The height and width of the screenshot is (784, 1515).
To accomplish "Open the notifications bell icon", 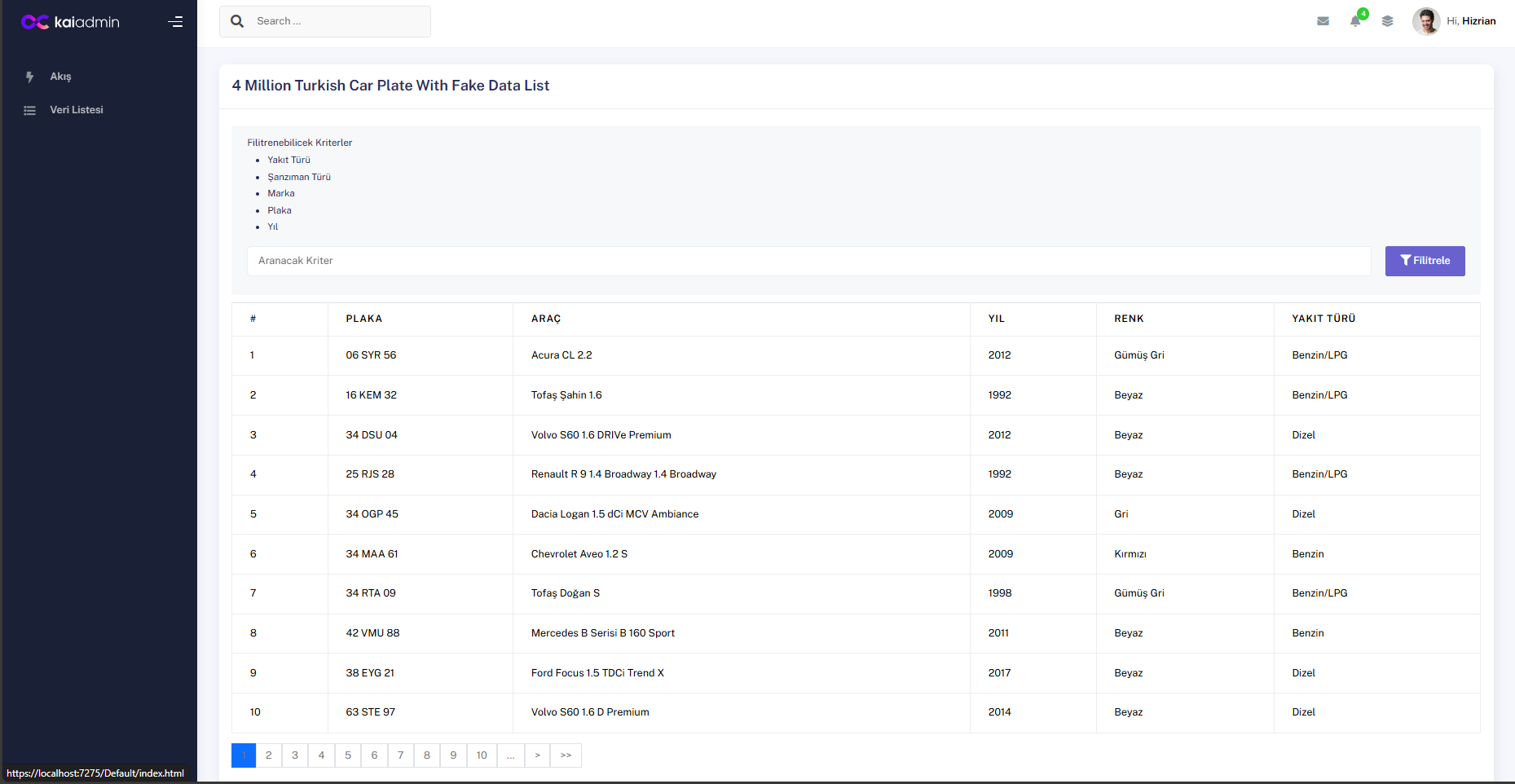I will [1355, 21].
